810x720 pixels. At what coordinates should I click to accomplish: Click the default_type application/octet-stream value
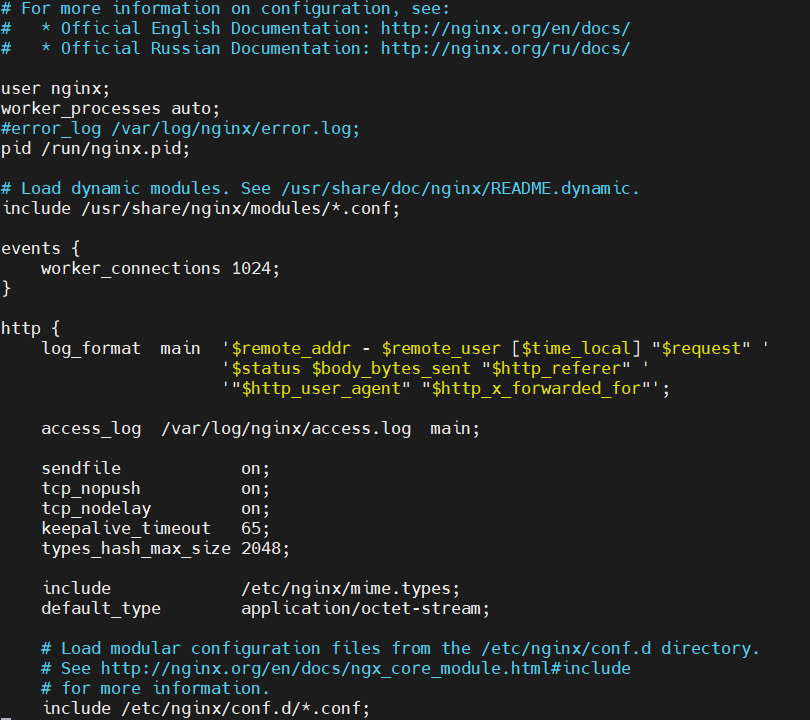(361, 608)
